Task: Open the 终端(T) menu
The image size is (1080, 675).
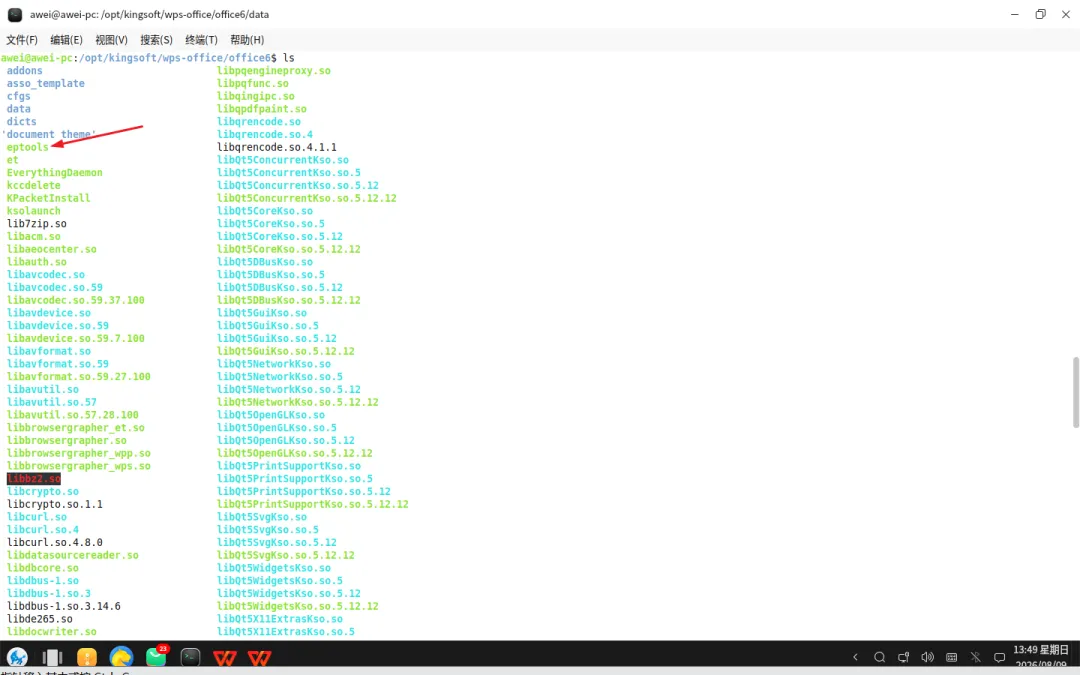Action: (x=201, y=40)
